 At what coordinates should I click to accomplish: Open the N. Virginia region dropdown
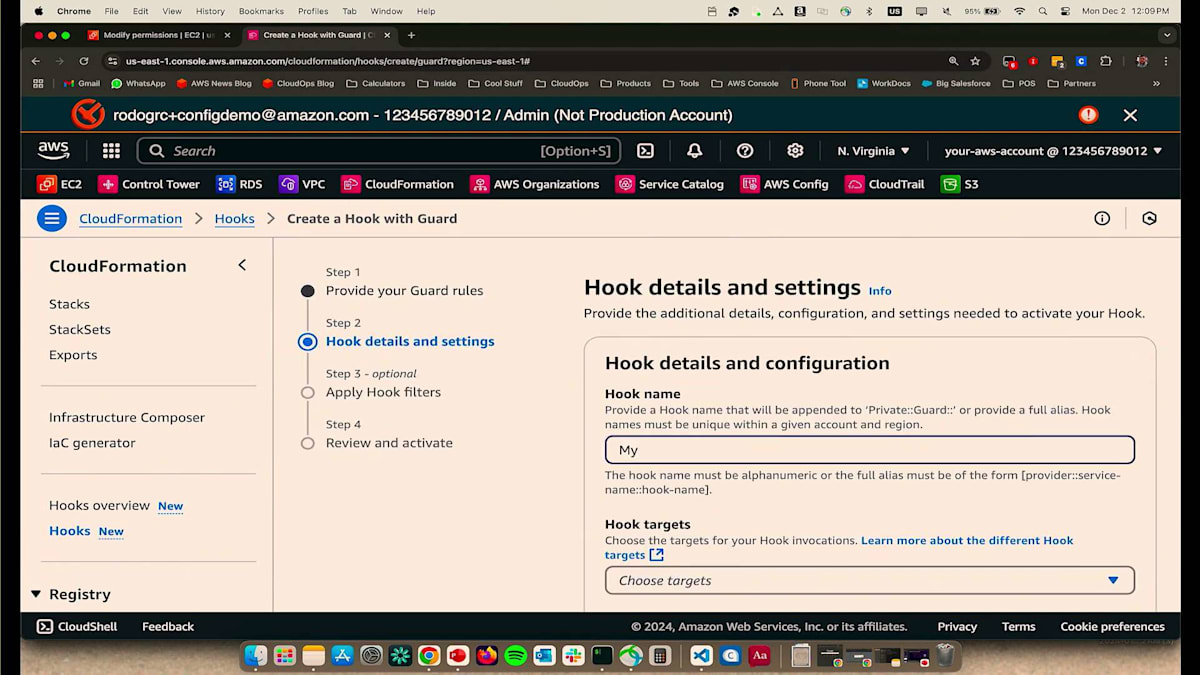(x=873, y=151)
